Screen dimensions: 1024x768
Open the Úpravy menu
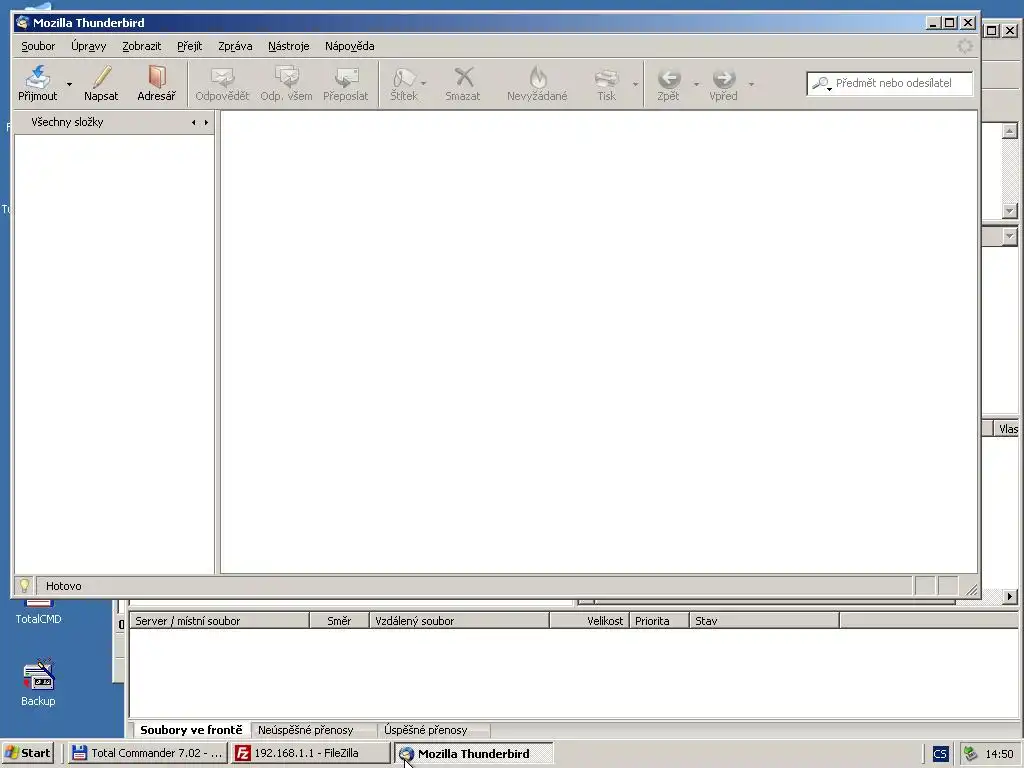[x=89, y=46]
